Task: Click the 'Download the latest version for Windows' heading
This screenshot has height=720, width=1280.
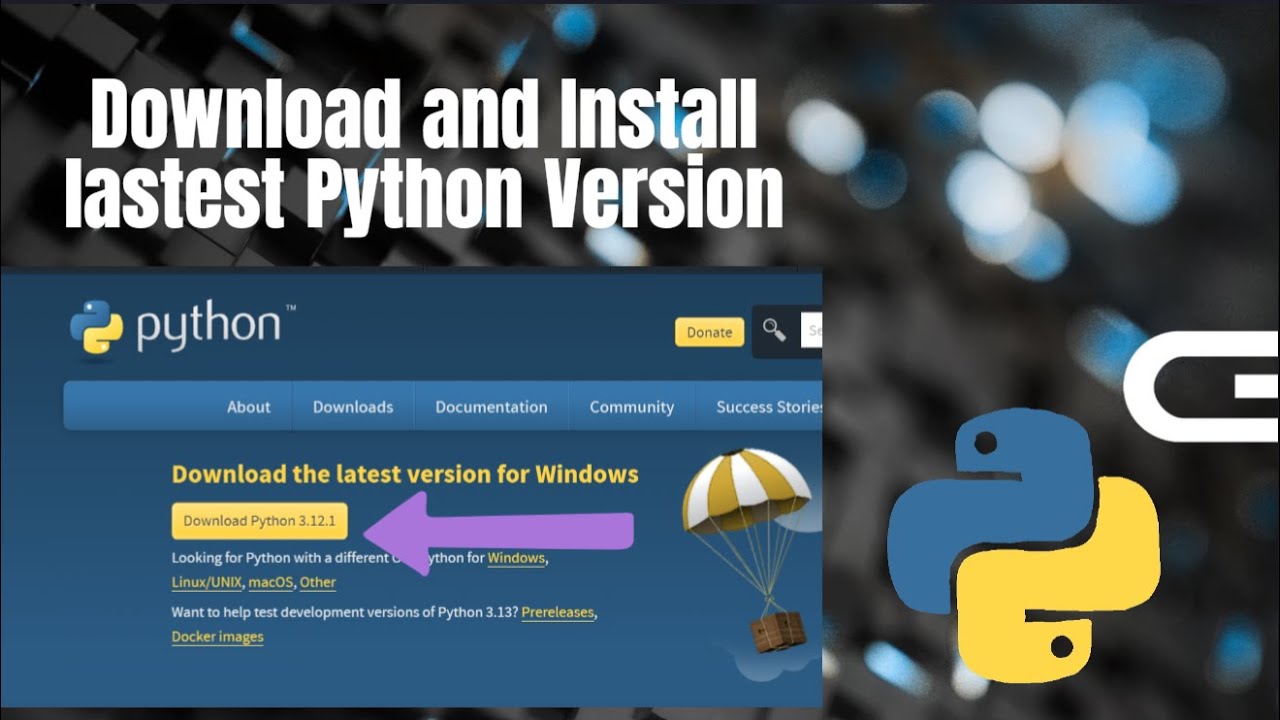Action: pyautogui.click(x=405, y=474)
